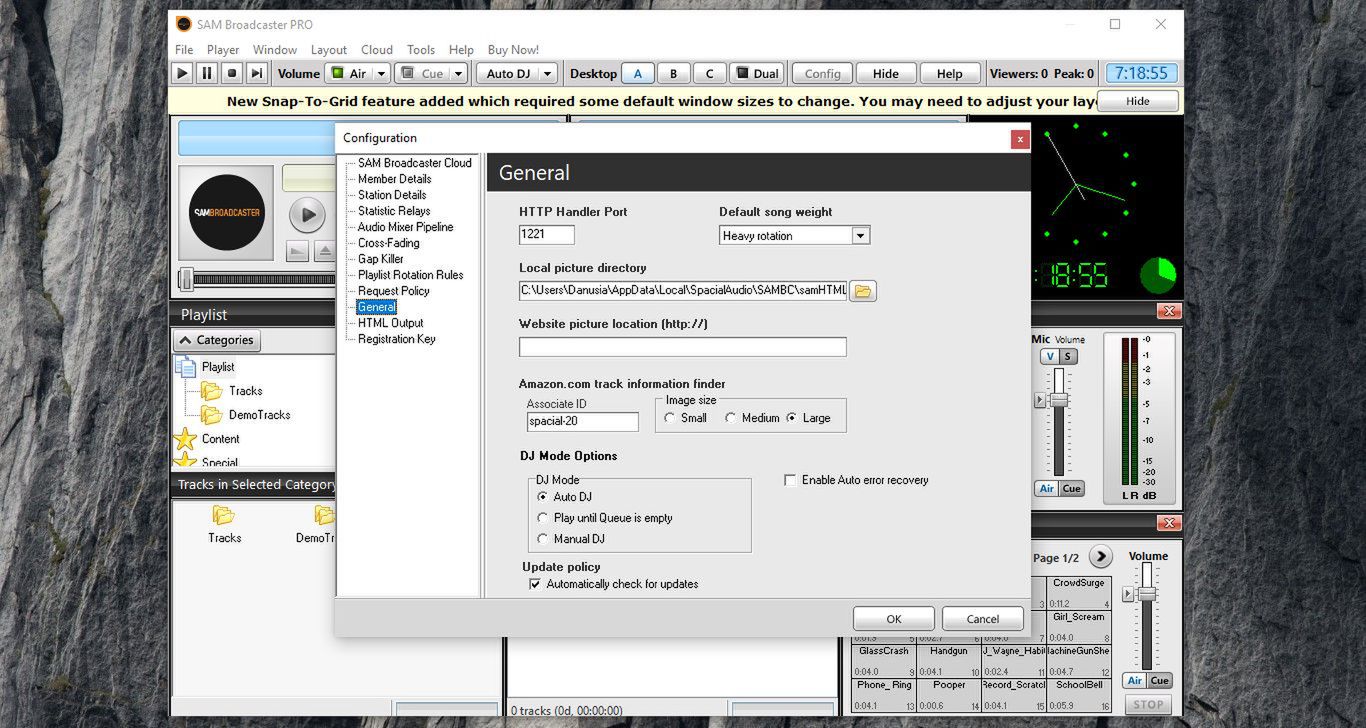
Task: Click the HTTP Handler Port field
Action: coord(547,235)
